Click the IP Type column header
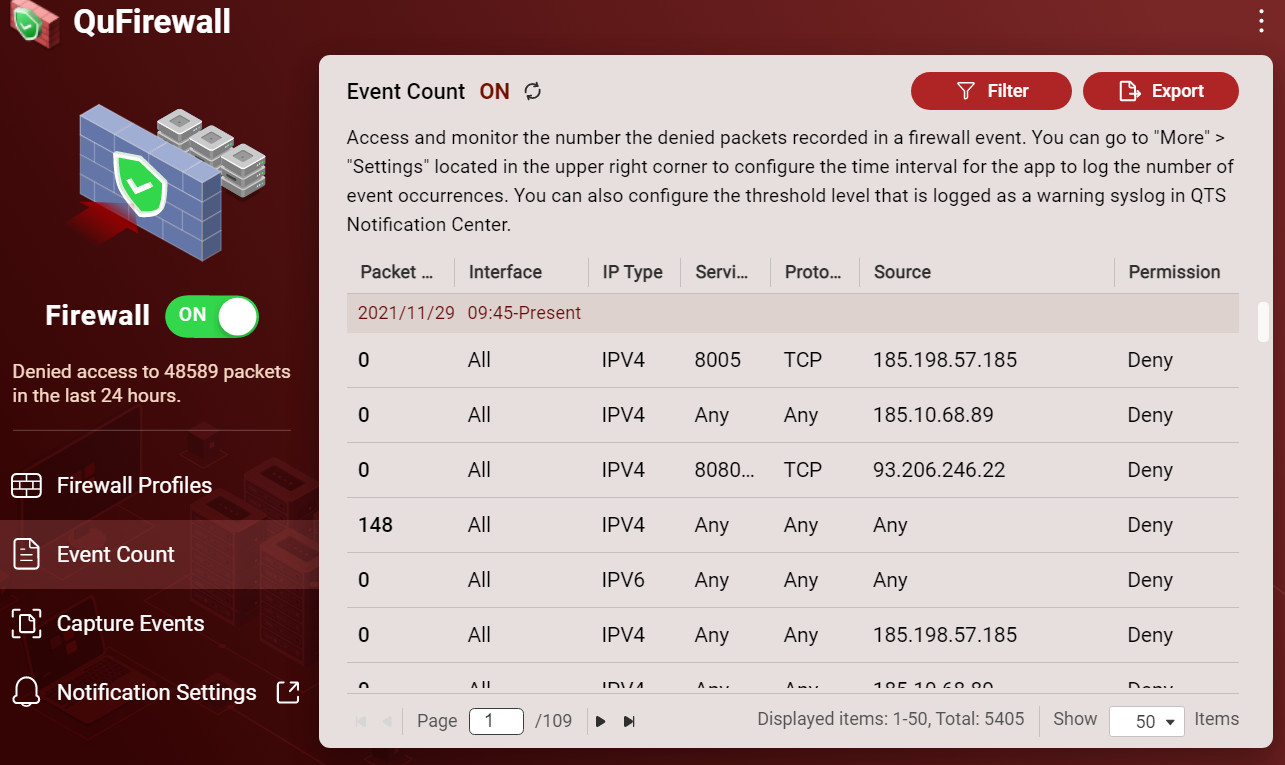Image resolution: width=1285 pixels, height=765 pixels. click(x=632, y=272)
